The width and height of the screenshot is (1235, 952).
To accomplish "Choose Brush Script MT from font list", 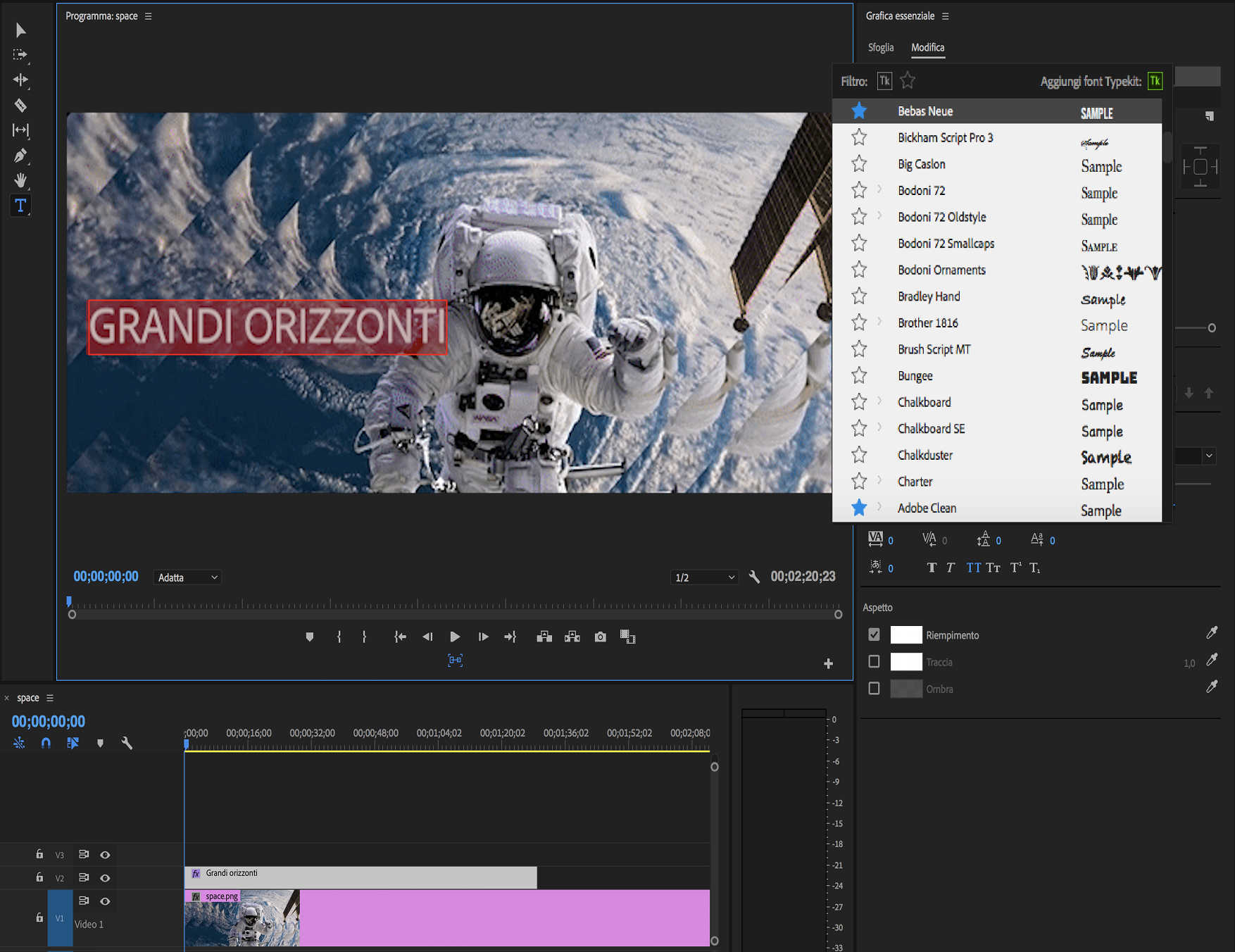I will (x=934, y=349).
